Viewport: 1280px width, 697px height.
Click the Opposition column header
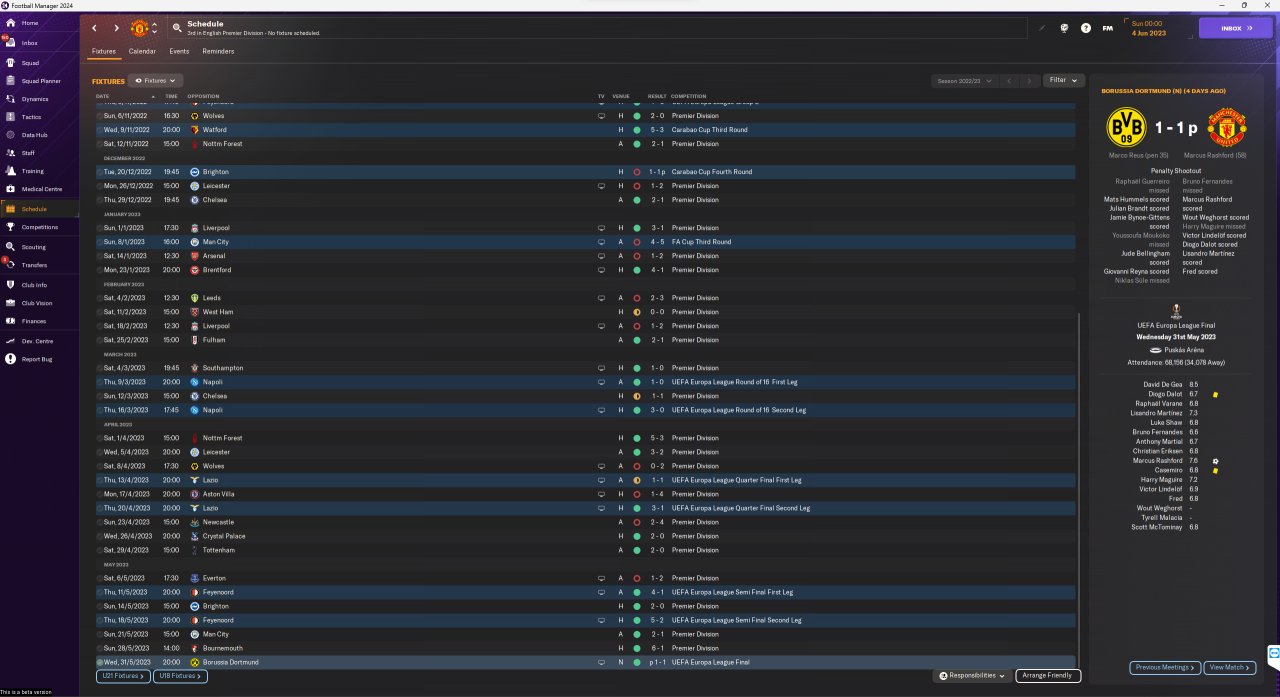point(203,96)
